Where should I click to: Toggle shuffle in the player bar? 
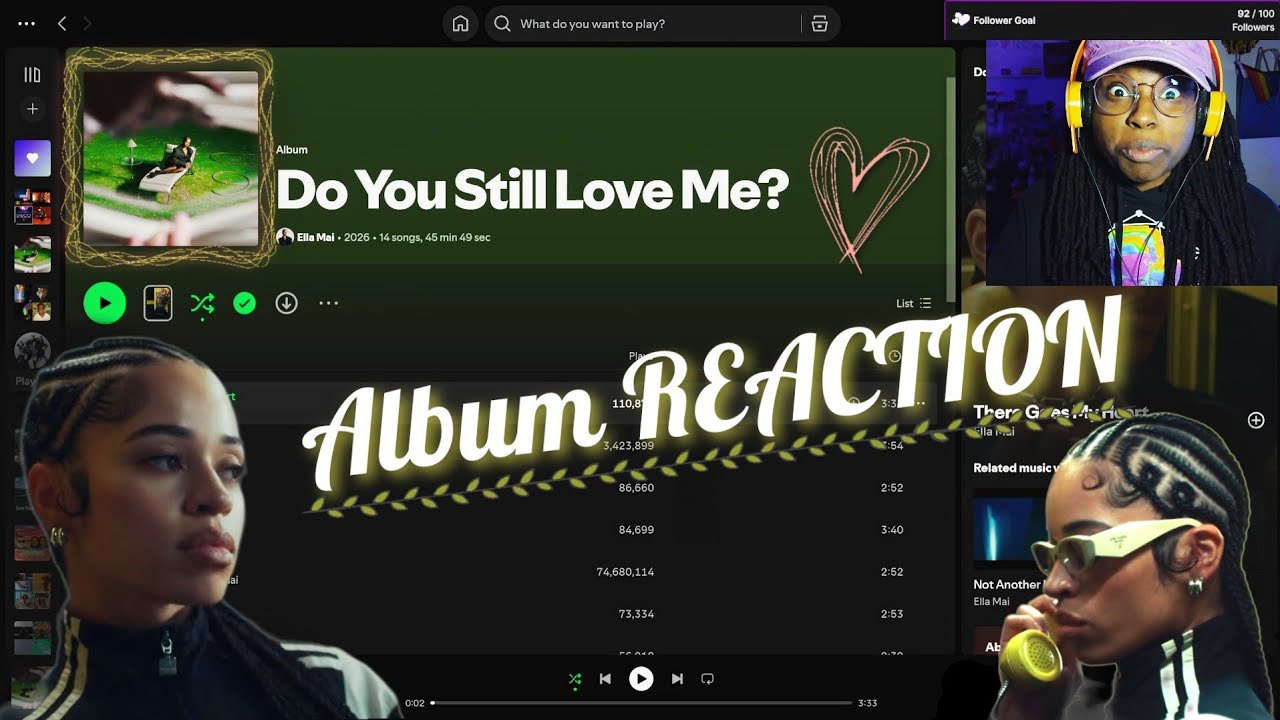tap(575, 679)
